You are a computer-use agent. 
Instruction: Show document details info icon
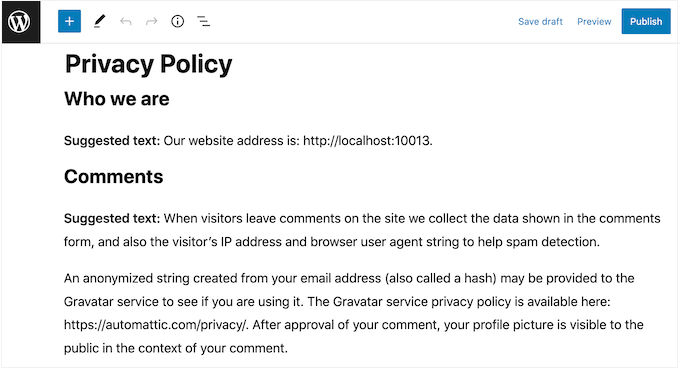177,21
